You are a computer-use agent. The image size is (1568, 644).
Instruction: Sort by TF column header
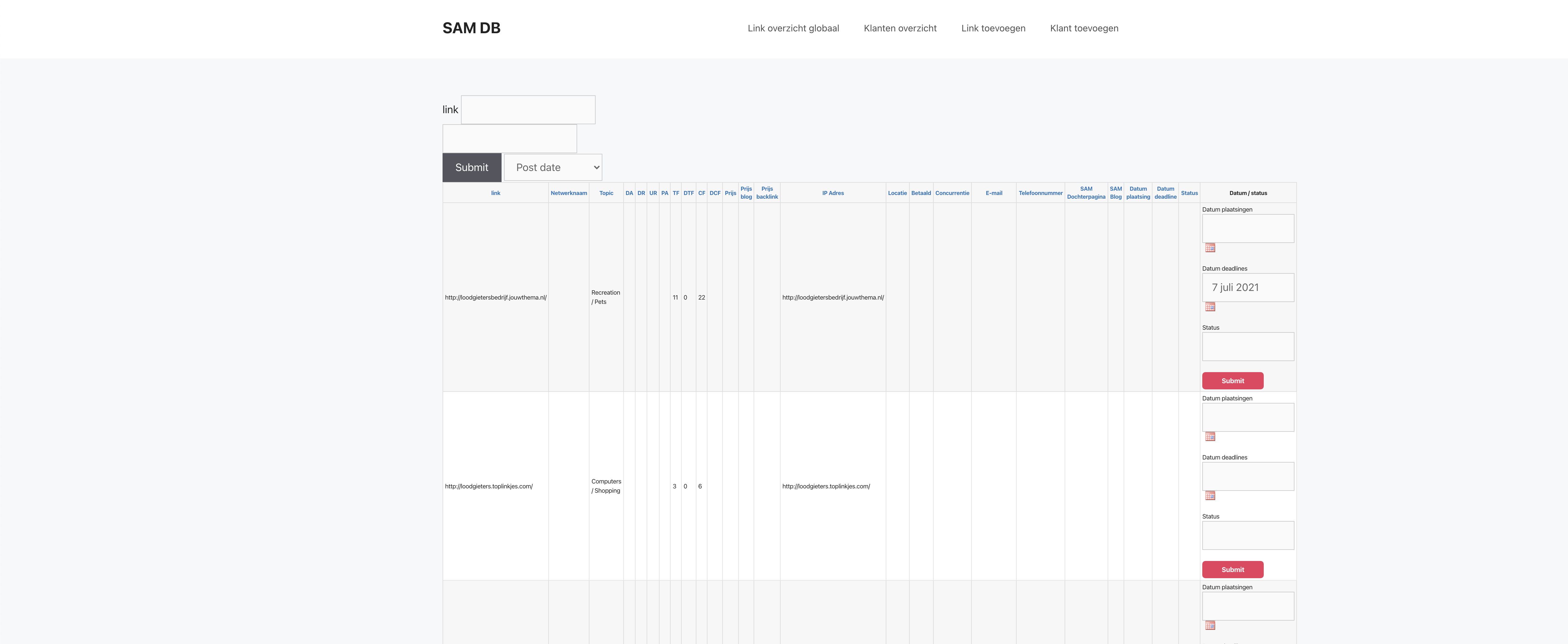point(676,193)
